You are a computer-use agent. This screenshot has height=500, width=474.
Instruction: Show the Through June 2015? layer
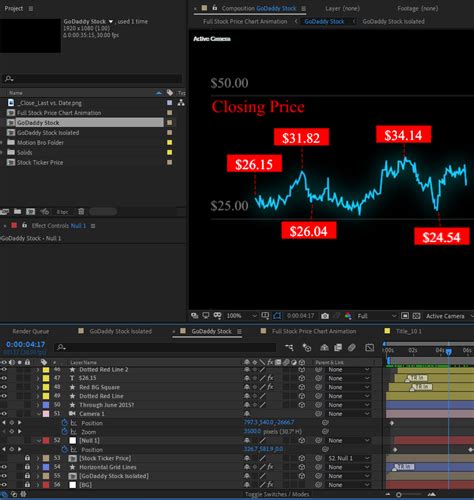tap(4, 405)
